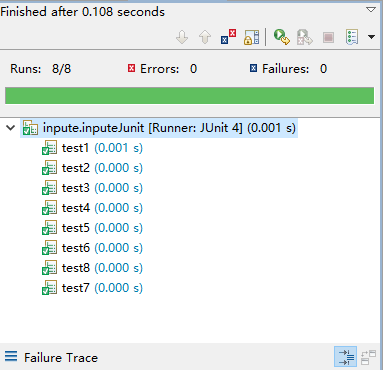This screenshot has height=370, width=383.
Task: Click test4 passed status icon
Action: [x=49, y=208]
